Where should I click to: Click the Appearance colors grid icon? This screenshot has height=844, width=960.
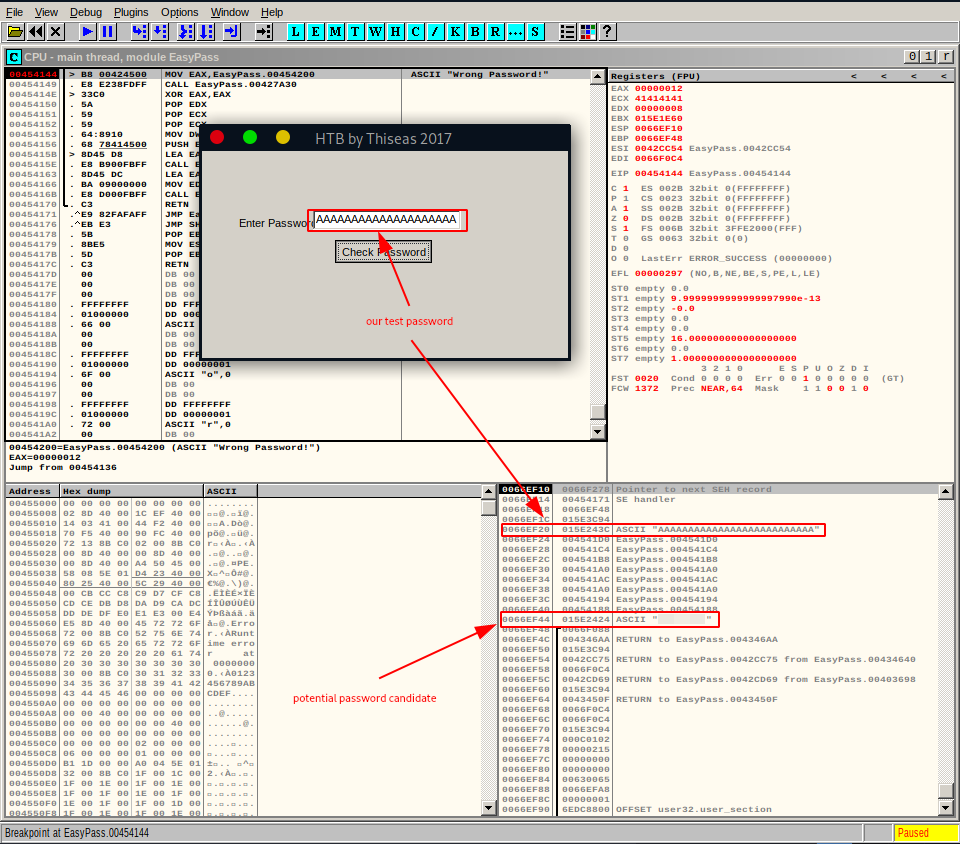(x=587, y=32)
